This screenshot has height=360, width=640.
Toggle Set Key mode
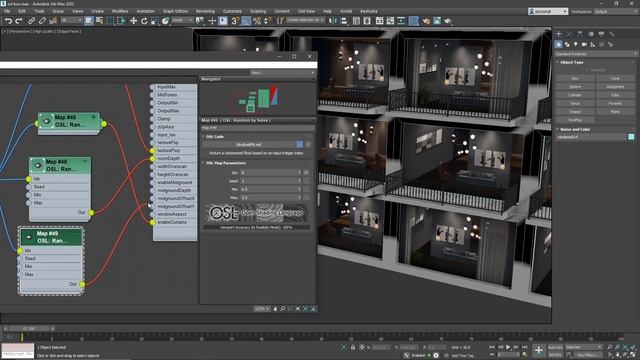tap(555, 355)
